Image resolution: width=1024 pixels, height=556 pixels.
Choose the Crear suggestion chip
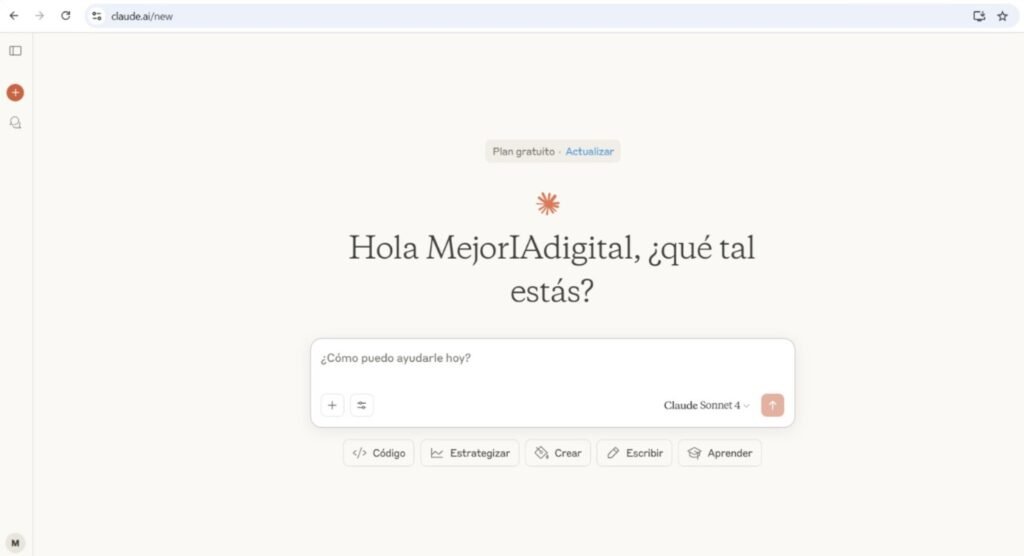(558, 453)
